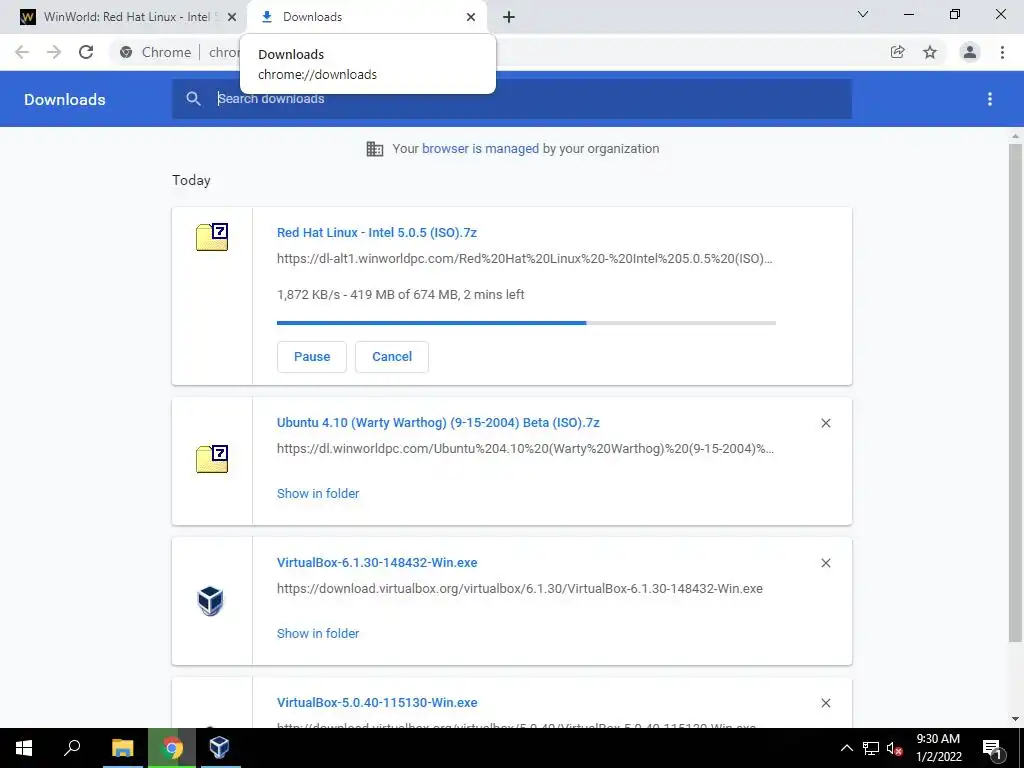Open the notification center icon
The image size is (1024, 768).
[992, 748]
